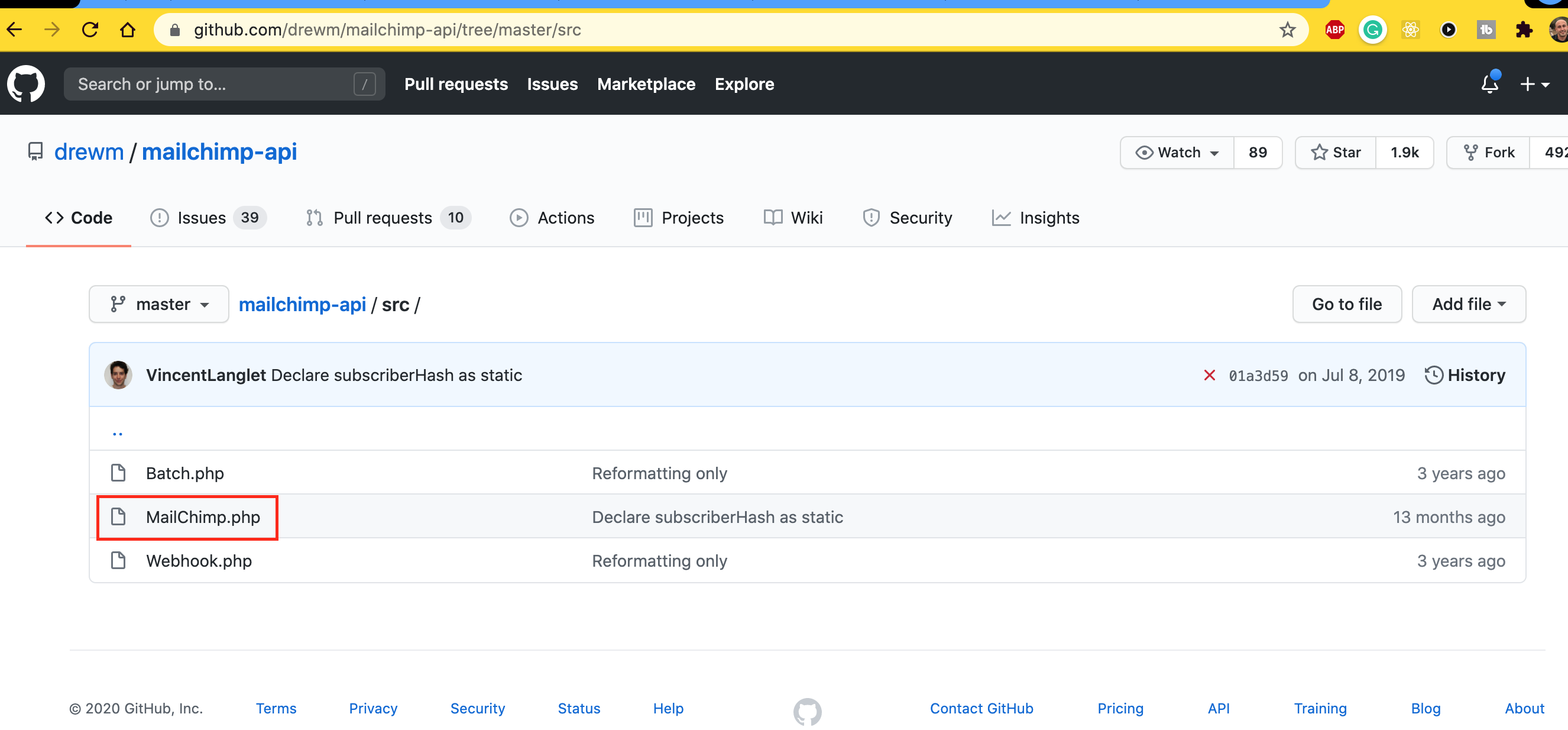Click the GitHub Octocat logo in header
Viewport: 1568px width, 730px height.
(25, 83)
